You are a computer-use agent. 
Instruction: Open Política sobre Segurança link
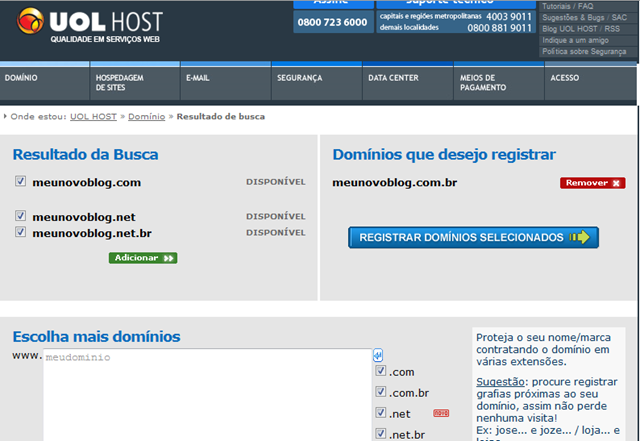coord(584,51)
